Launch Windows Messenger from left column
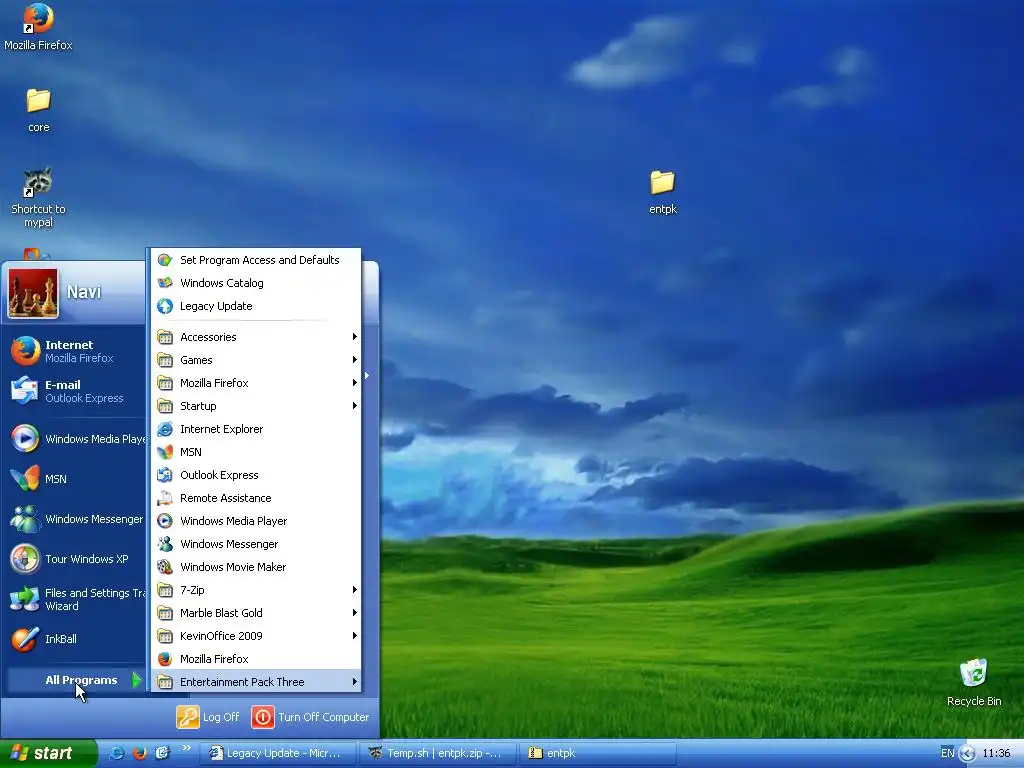1024x768 pixels. [75, 519]
